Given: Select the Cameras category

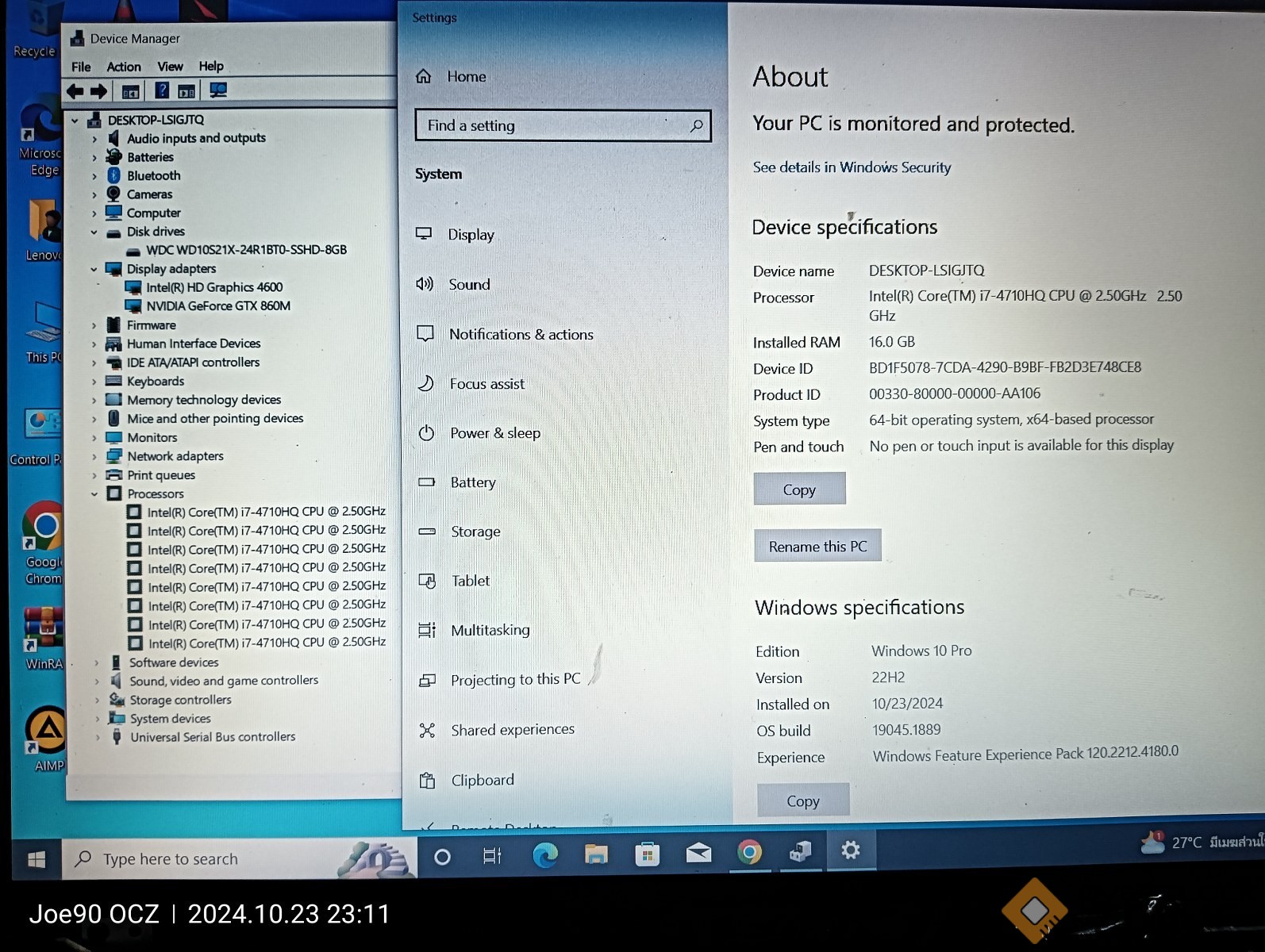Looking at the screenshot, I should click(149, 194).
